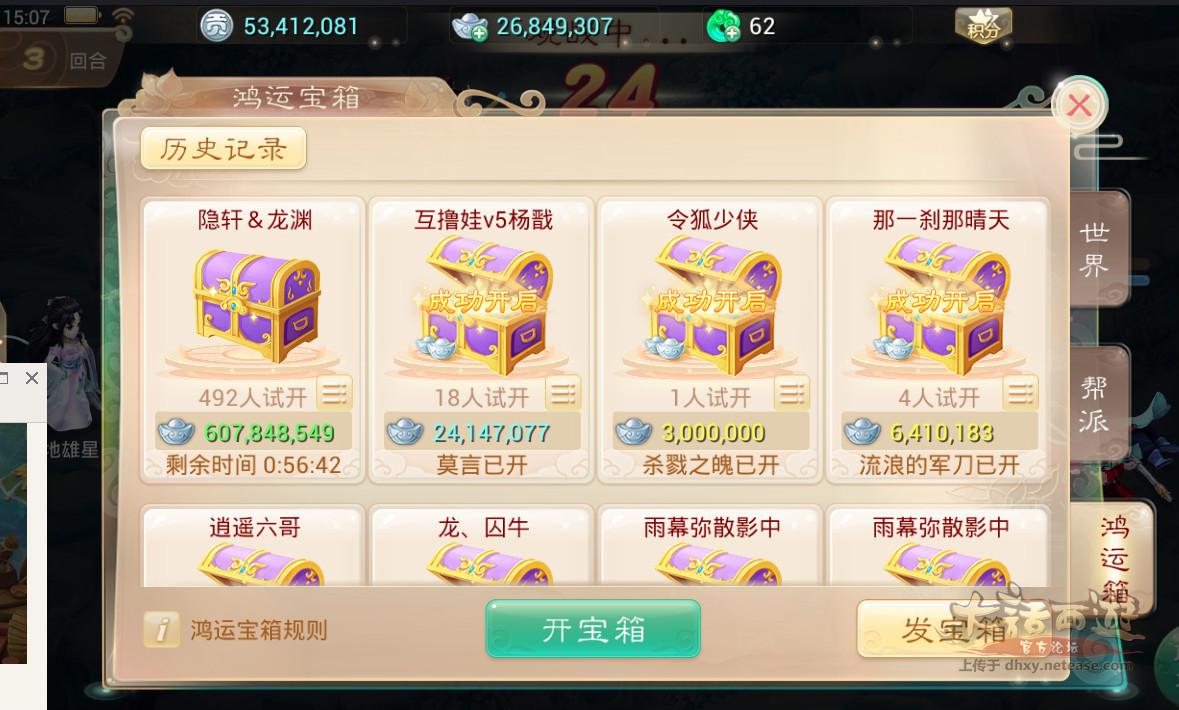Click the 贡 coin icon in top bar
This screenshot has height=710, width=1179.
[x=216, y=26]
